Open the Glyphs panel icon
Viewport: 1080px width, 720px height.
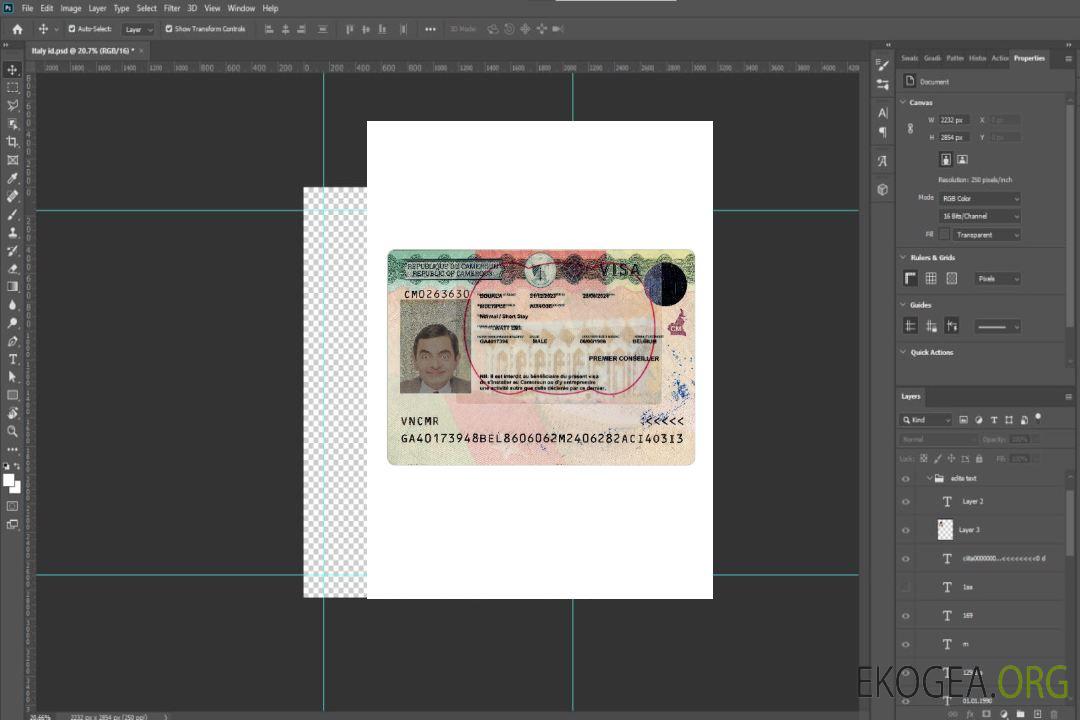tap(883, 161)
